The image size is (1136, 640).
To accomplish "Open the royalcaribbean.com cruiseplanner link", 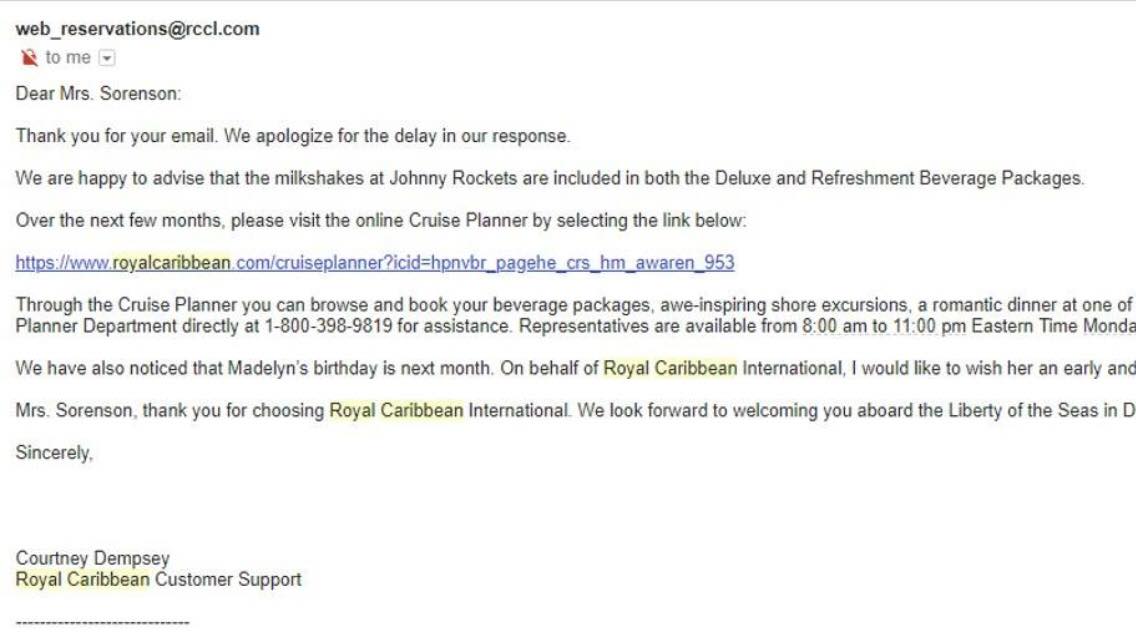I will click(375, 262).
